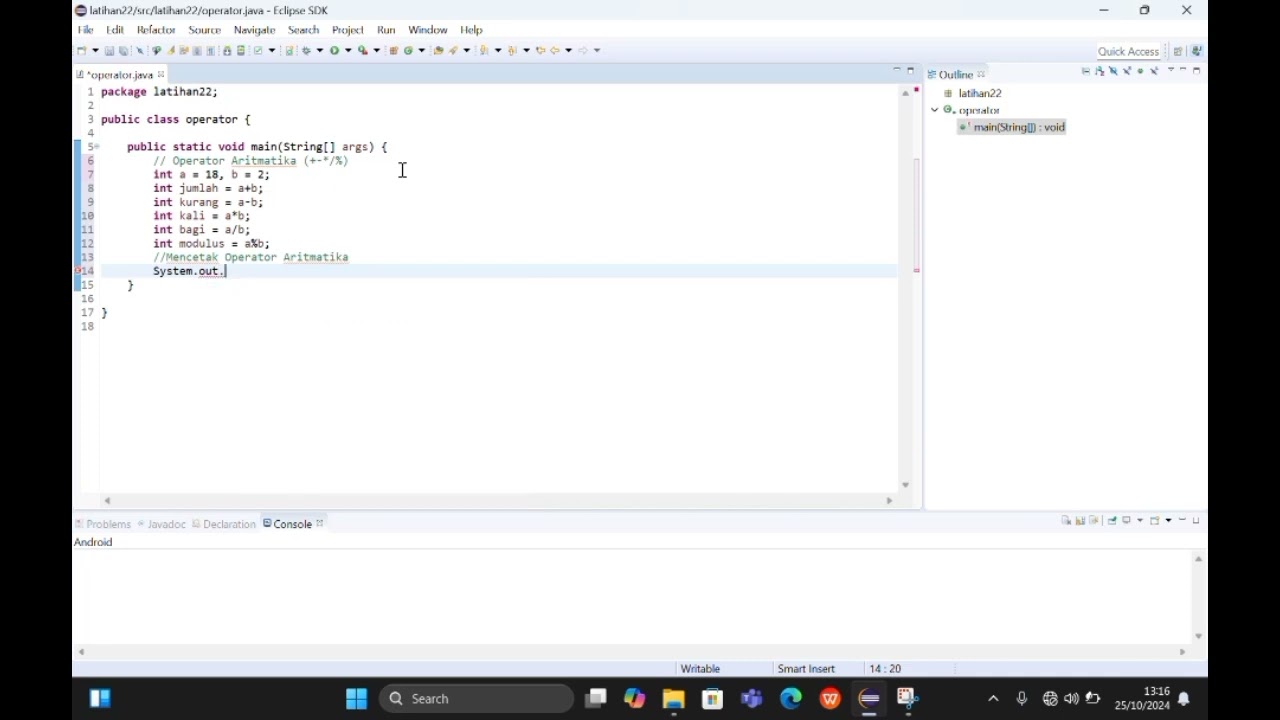Open the File menu
1280x720 pixels.
coord(85,30)
